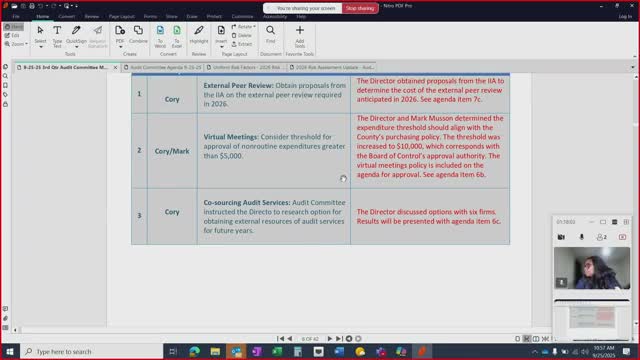Switch to facing pages view
Viewport: 640px width, 360px height.
[x=536, y=339]
